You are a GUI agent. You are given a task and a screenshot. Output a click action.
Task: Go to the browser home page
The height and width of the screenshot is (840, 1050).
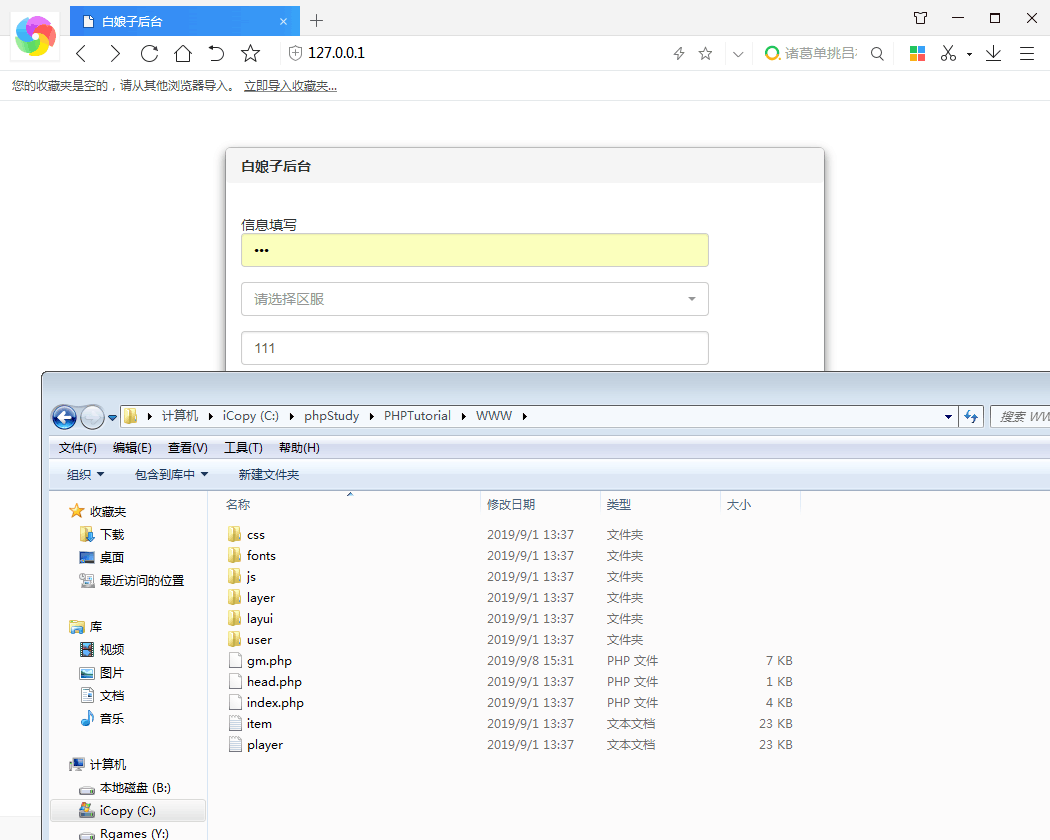pyautogui.click(x=182, y=53)
